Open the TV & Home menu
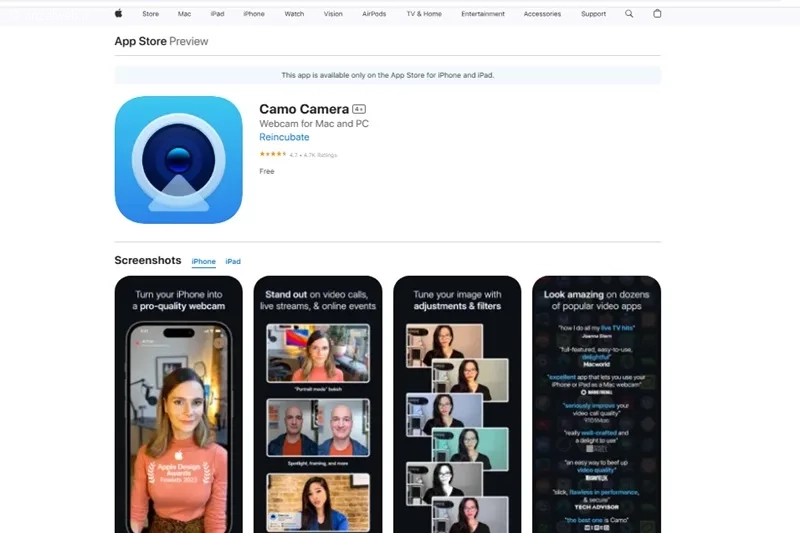This screenshot has width=800, height=533. coord(424,14)
